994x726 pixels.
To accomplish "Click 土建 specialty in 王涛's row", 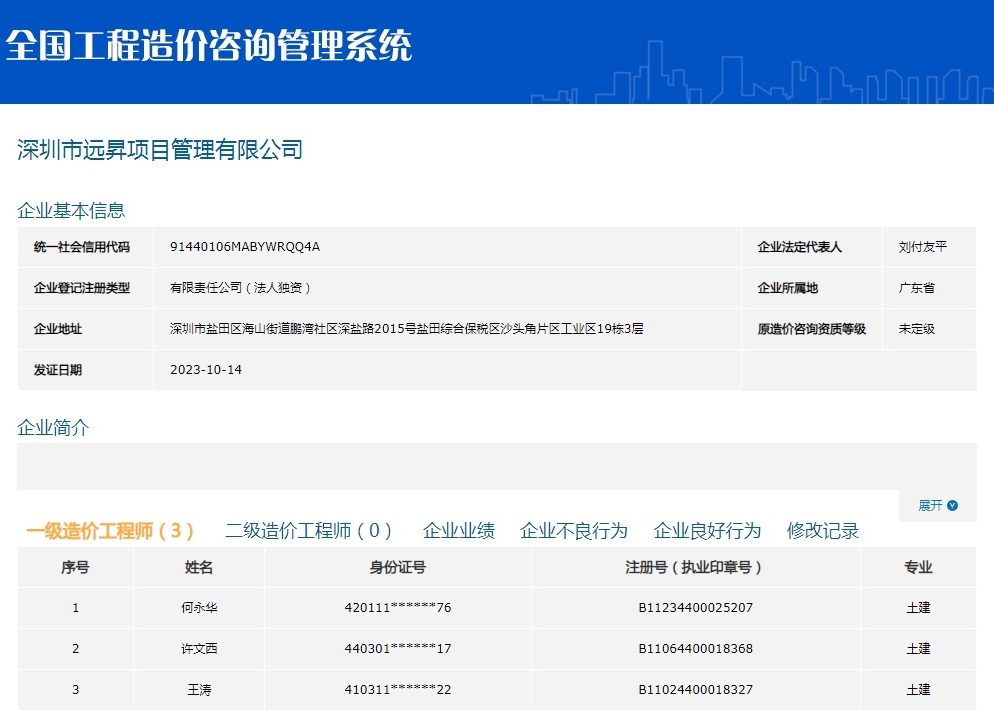I will [918, 690].
